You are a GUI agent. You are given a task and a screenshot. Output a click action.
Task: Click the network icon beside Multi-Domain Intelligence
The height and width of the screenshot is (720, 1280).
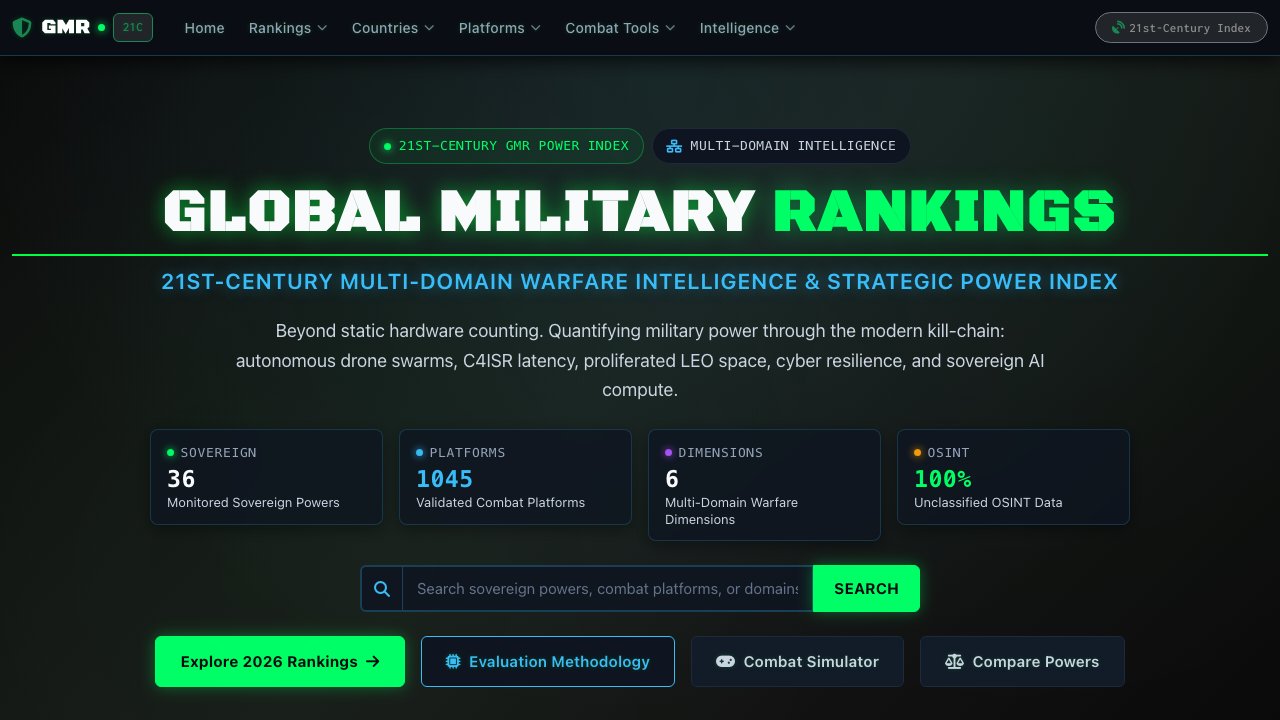pos(674,146)
